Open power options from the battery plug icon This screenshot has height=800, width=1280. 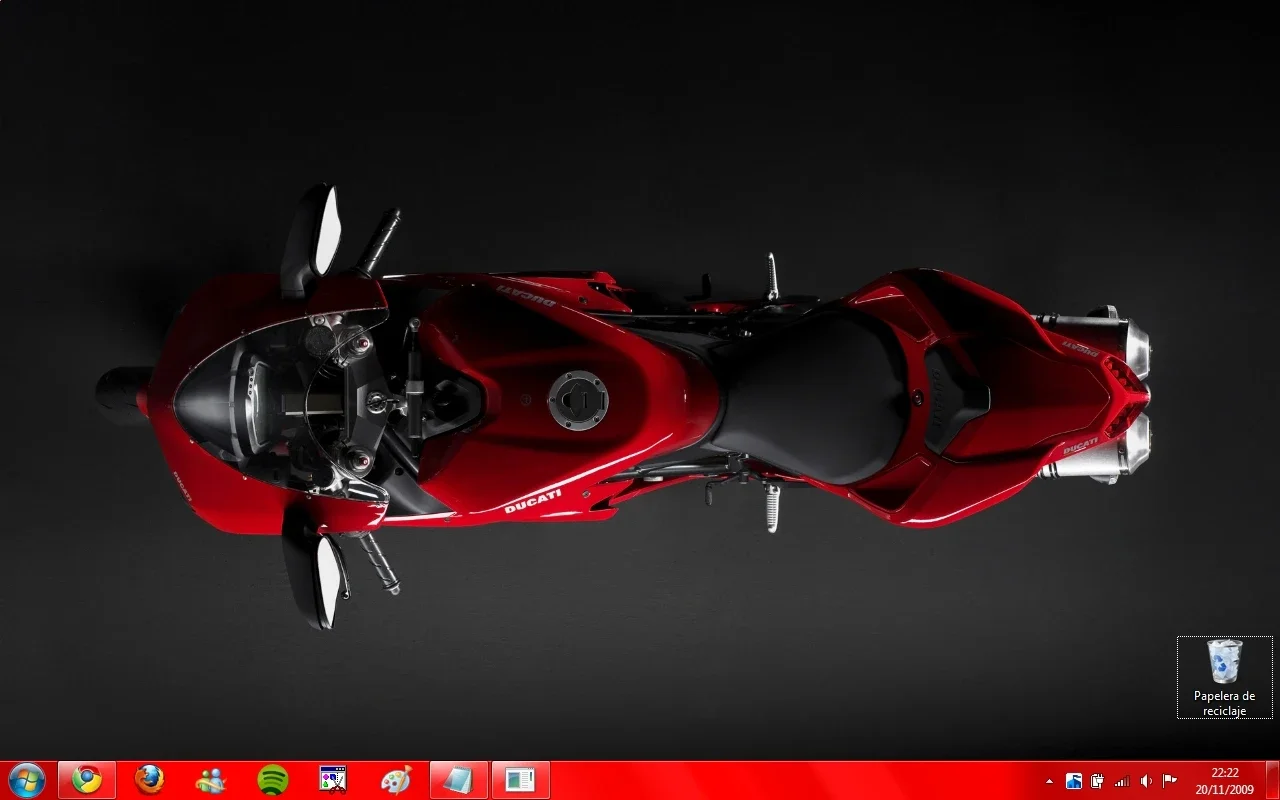(x=1098, y=781)
